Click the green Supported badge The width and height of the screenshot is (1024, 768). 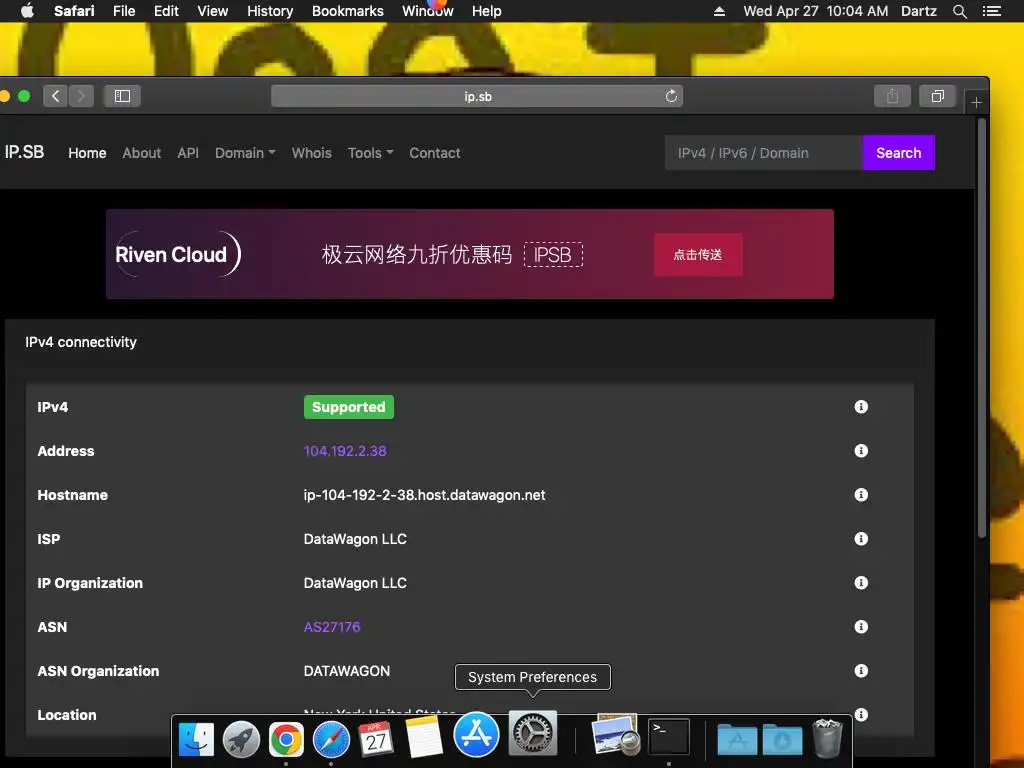(x=349, y=407)
